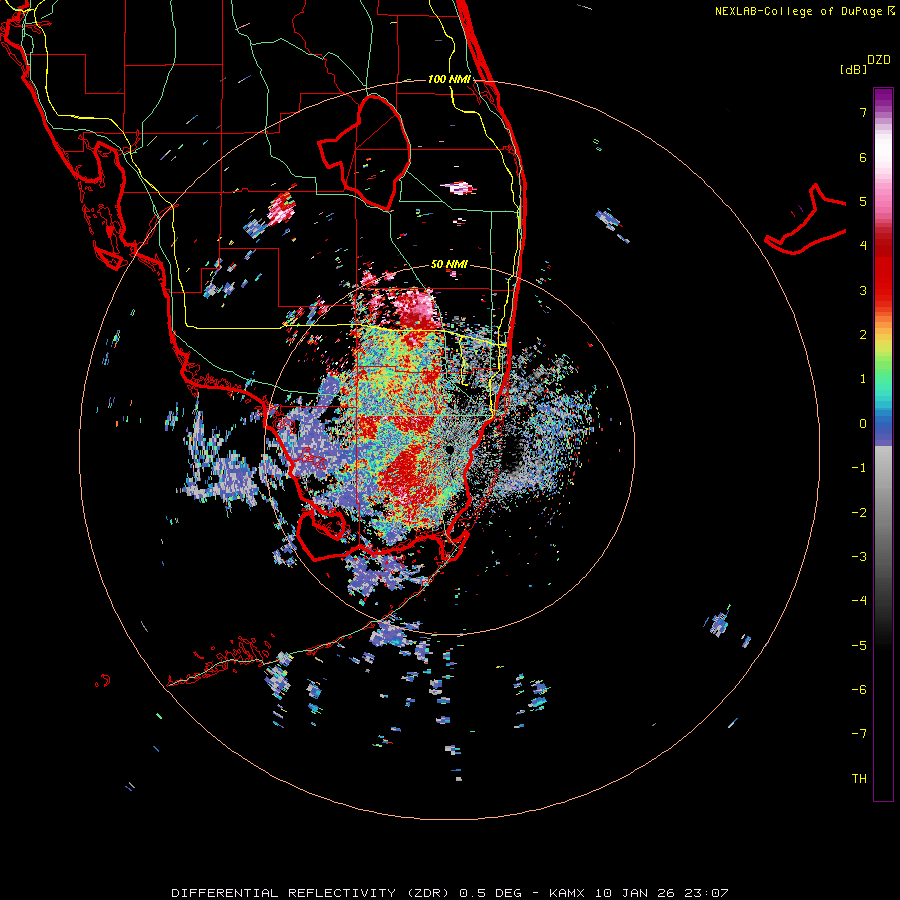Click the KAMX radar site black dot
The height and width of the screenshot is (900, 900).
pyautogui.click(x=449, y=449)
